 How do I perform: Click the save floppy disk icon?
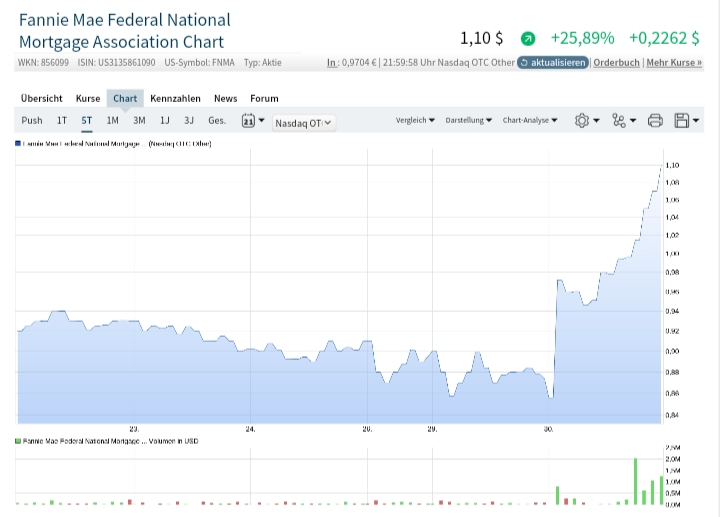[x=682, y=121]
